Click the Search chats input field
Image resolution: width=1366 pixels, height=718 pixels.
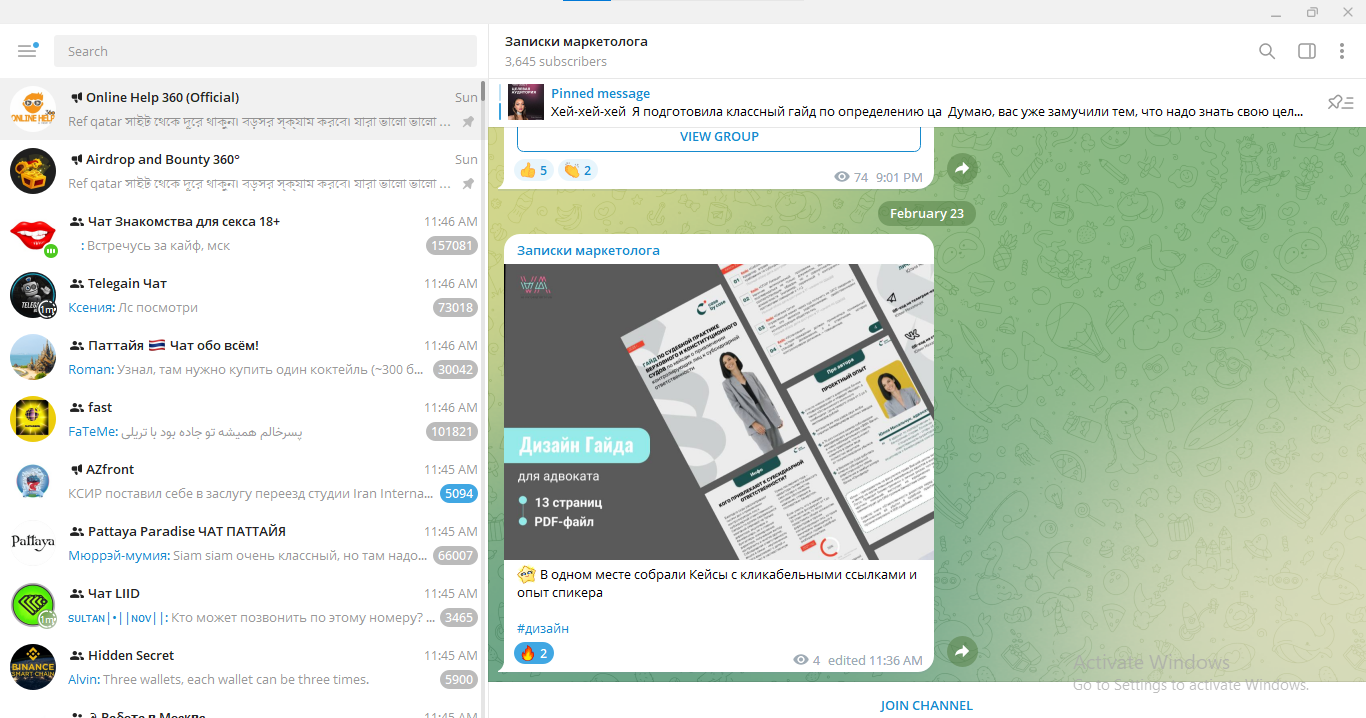pos(265,51)
